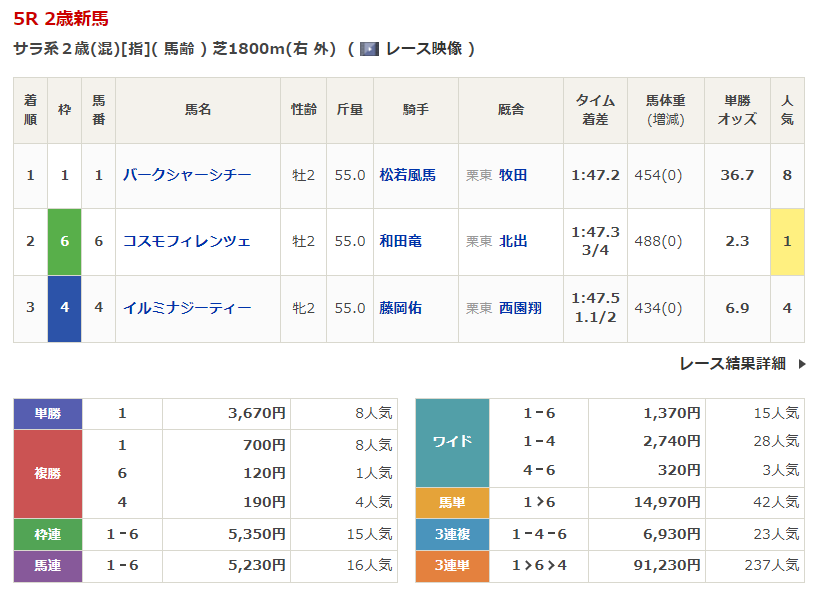Click the blue frame 4 swatch

(64, 308)
